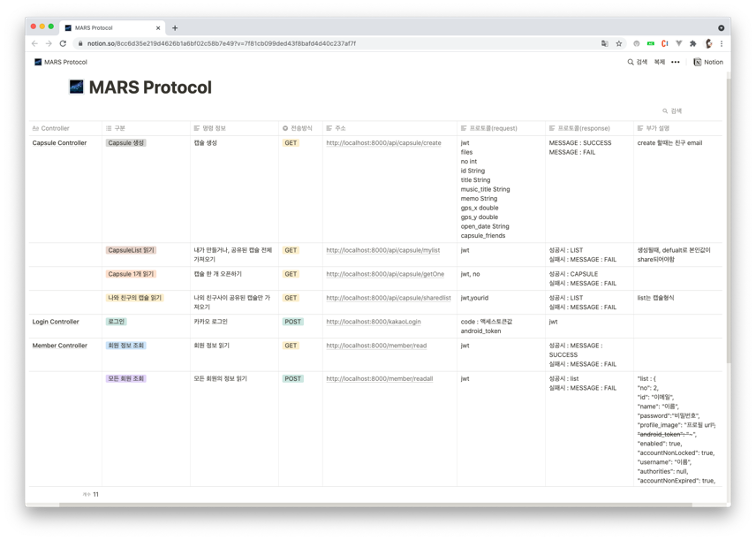
Task: Click the MARS Protocol page icon
Action: pyautogui.click(x=76, y=87)
